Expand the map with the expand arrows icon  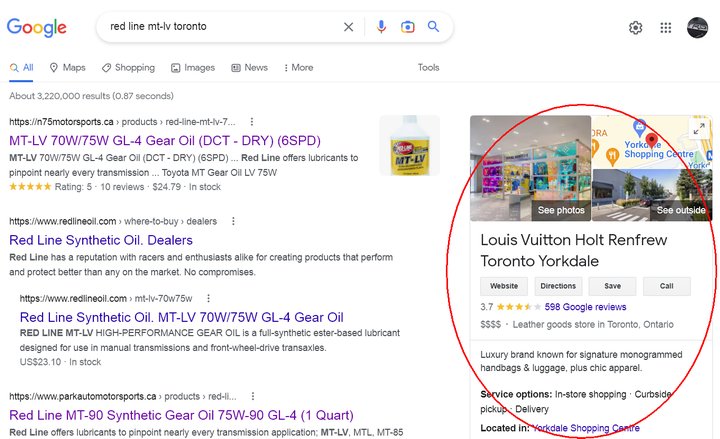coord(699,129)
